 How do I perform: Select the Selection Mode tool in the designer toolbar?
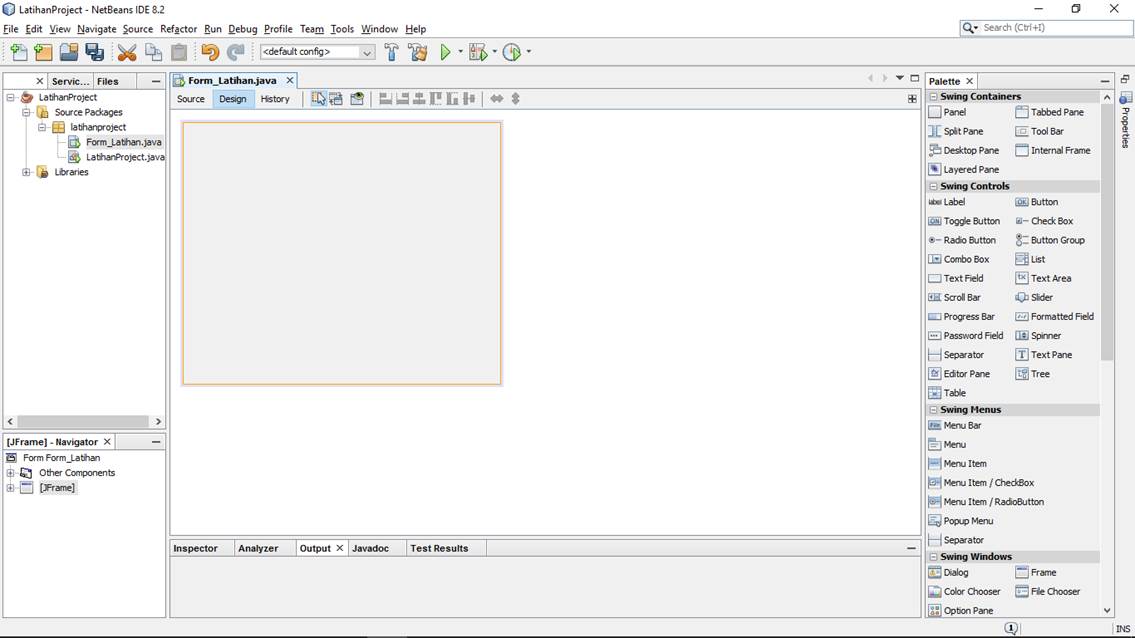(319, 98)
